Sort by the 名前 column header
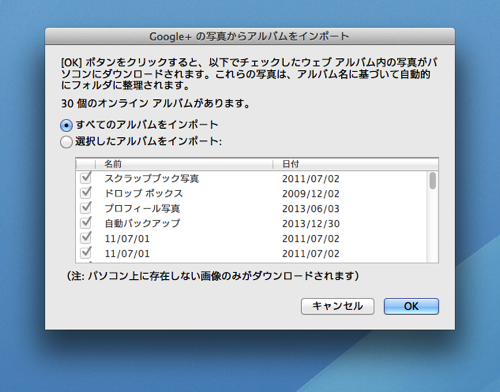Viewport: 500px width, 392px height. coord(184,164)
